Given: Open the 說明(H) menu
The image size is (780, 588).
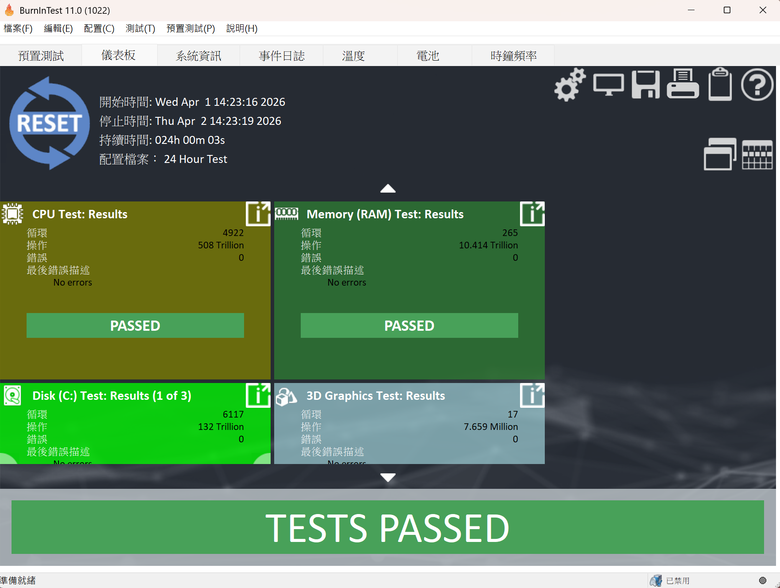Looking at the screenshot, I should pos(242,28).
